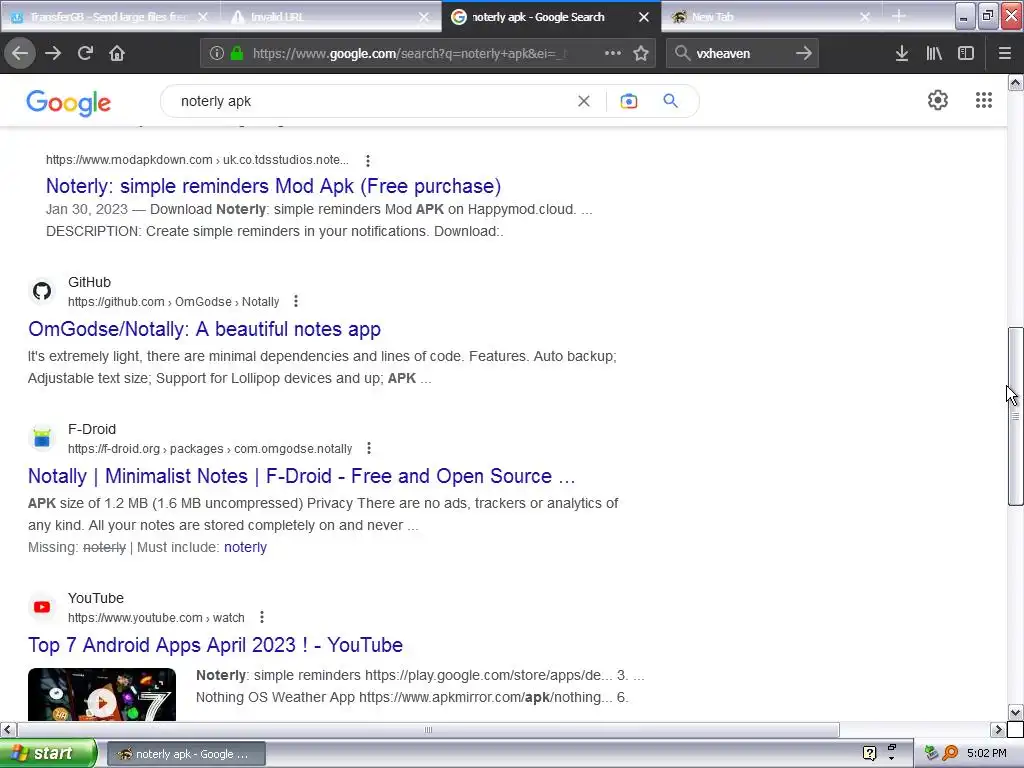Viewport: 1024px width, 768px height.
Task: Click the 'noterly' must include link
Action: (x=245, y=547)
